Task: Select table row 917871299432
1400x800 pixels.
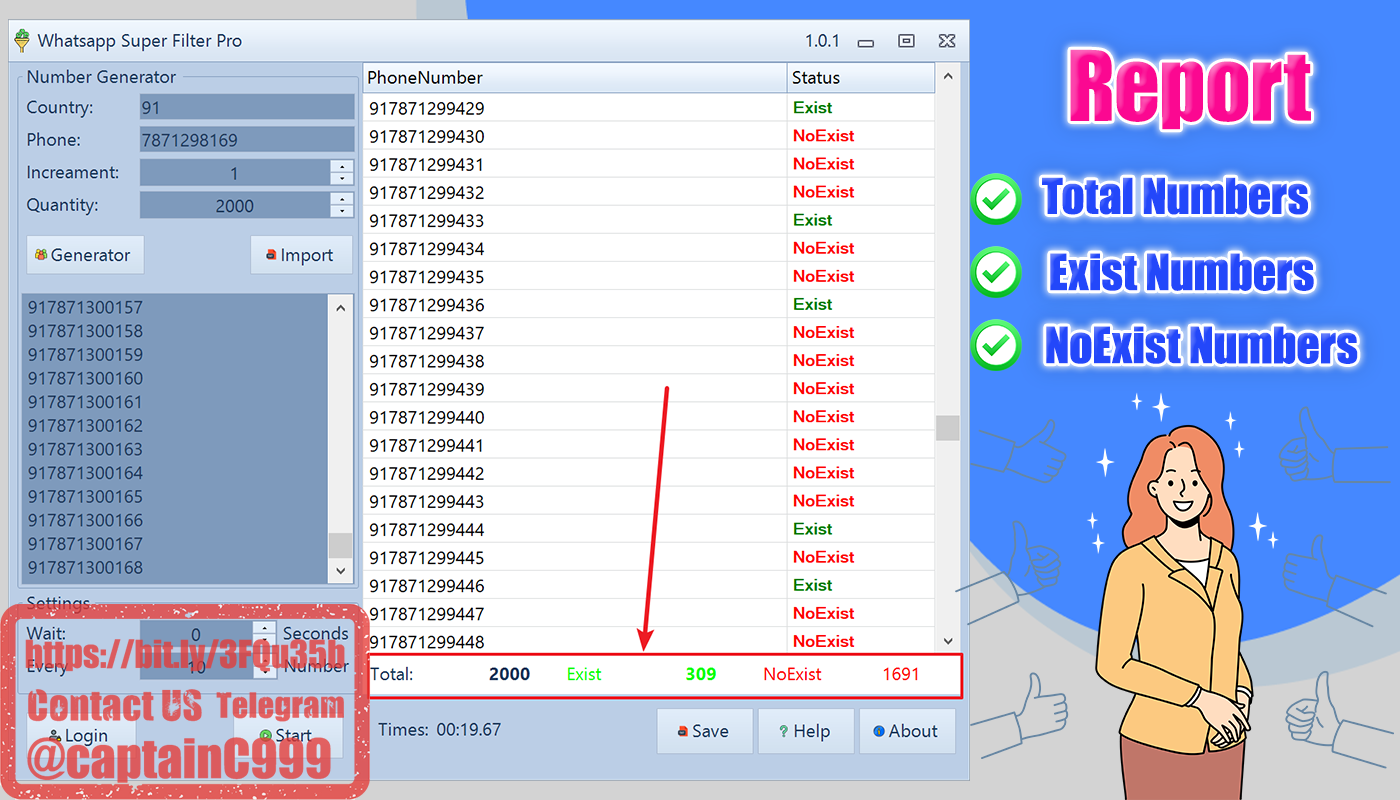Action: (649, 192)
